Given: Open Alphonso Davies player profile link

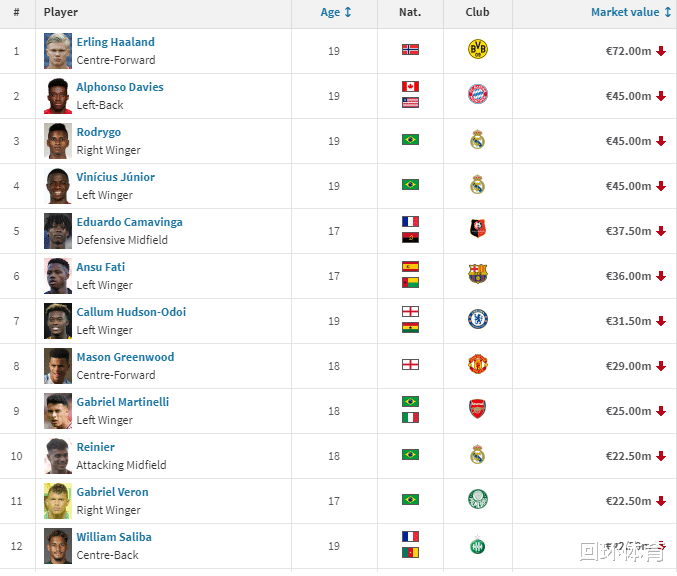Looking at the screenshot, I should point(120,87).
